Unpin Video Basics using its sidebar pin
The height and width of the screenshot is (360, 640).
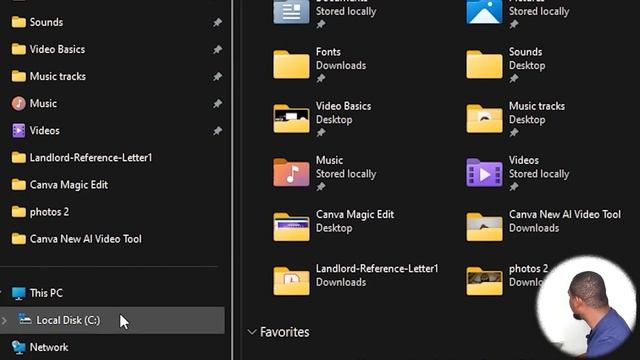(217, 50)
